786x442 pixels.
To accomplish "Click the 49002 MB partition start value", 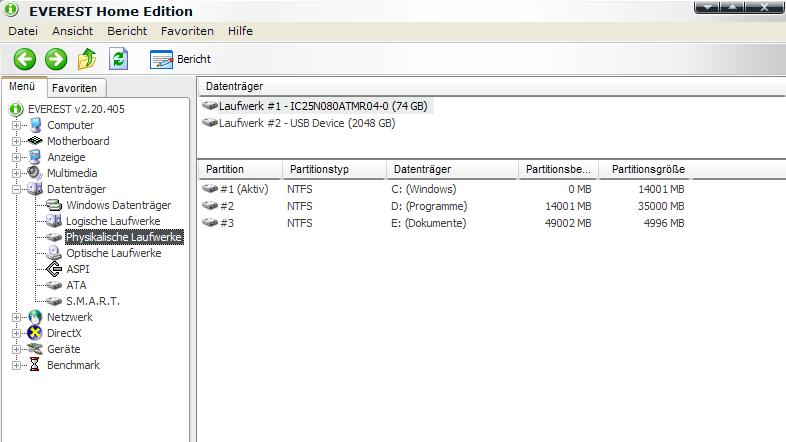I will click(x=568, y=224).
